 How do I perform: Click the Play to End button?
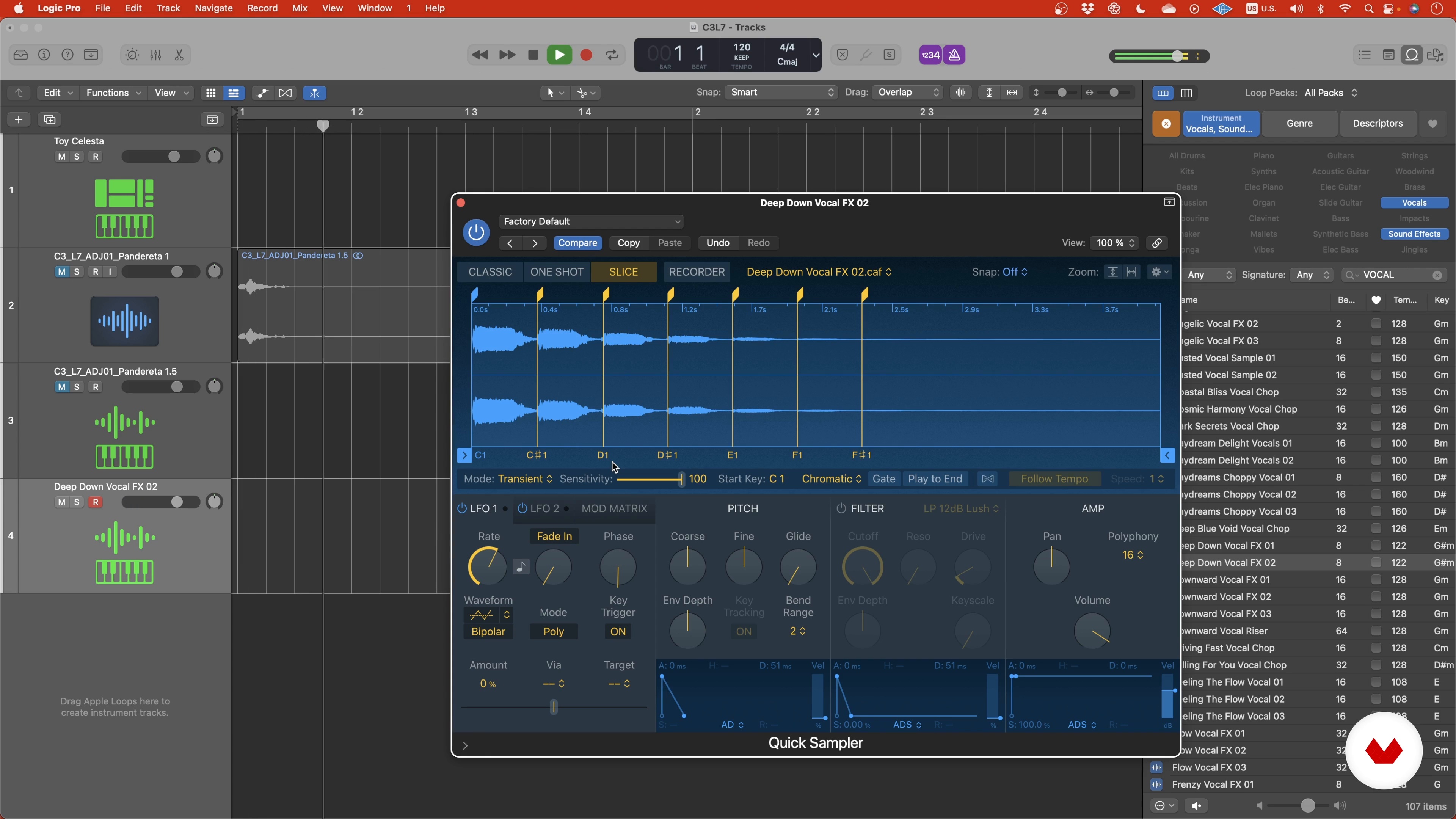pos(935,479)
